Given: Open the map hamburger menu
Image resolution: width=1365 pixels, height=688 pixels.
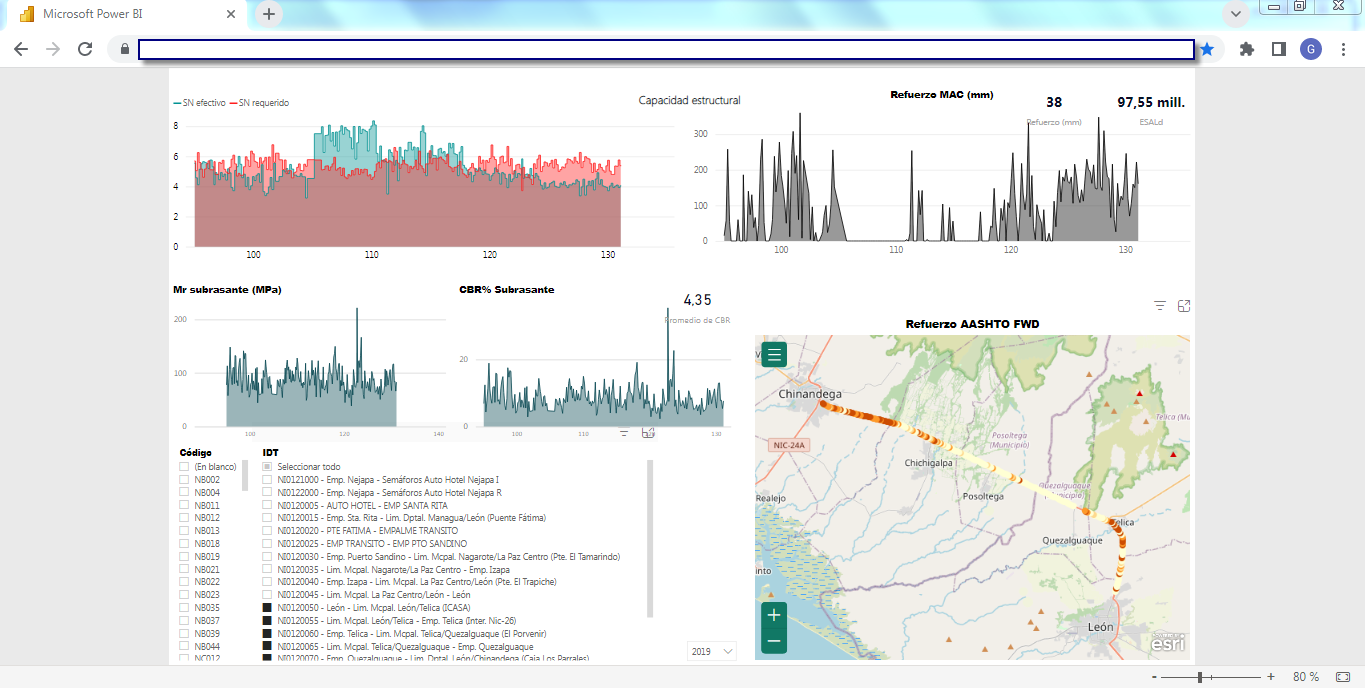Looking at the screenshot, I should point(775,355).
